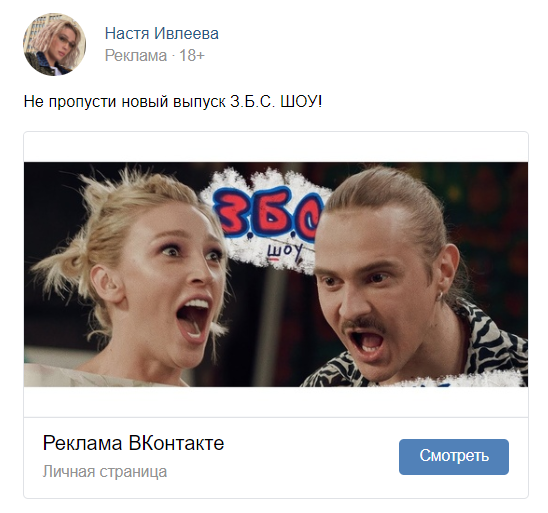548x513 pixels.
Task: Open the Настя Ивлеева name link
Action: coord(161,34)
